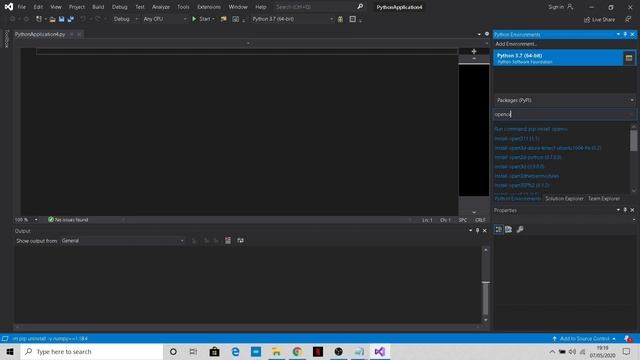Click the Redo arrow in the toolbar
This screenshot has height=360, width=640.
click(x=98, y=19)
